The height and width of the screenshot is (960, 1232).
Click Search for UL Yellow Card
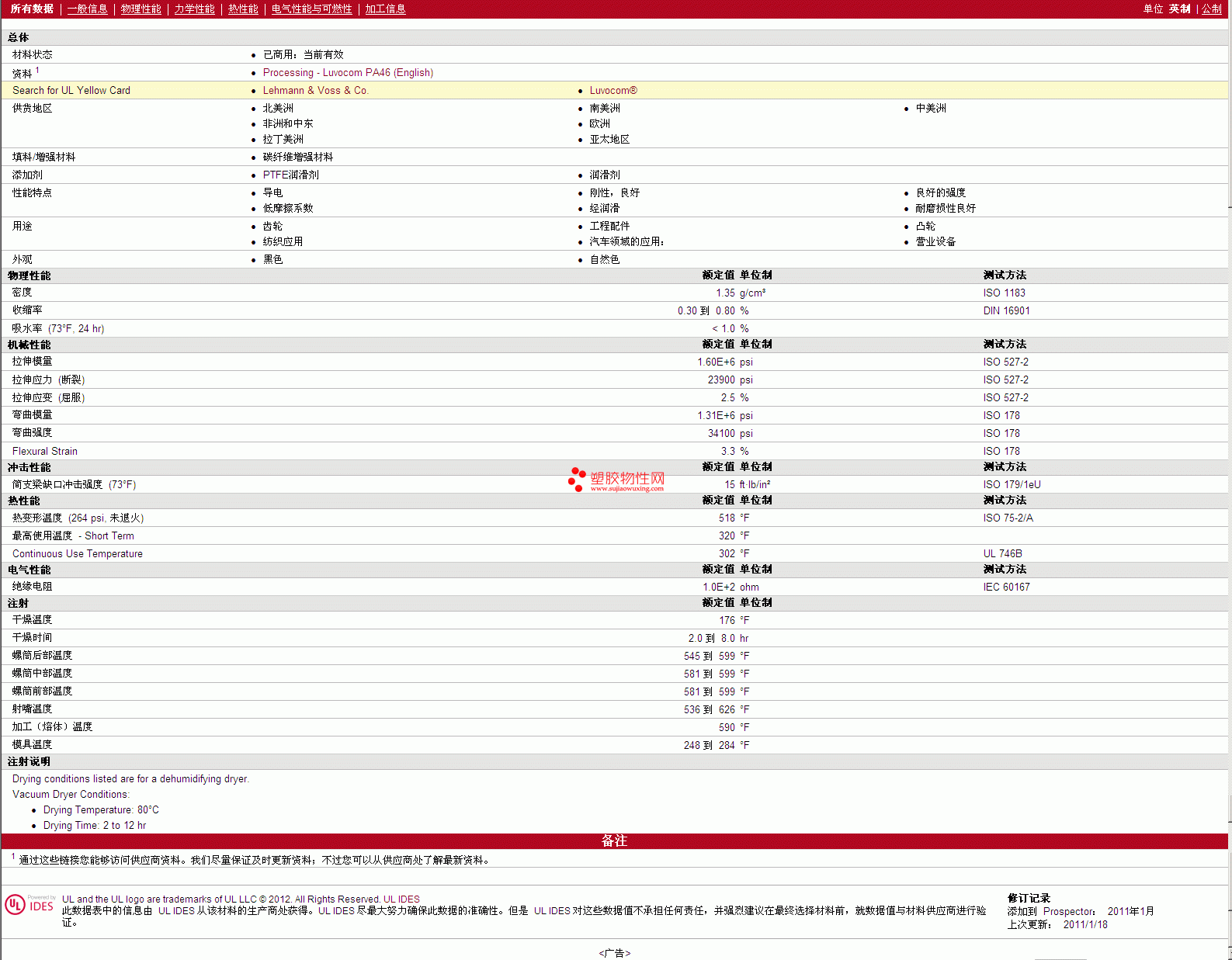tap(71, 90)
